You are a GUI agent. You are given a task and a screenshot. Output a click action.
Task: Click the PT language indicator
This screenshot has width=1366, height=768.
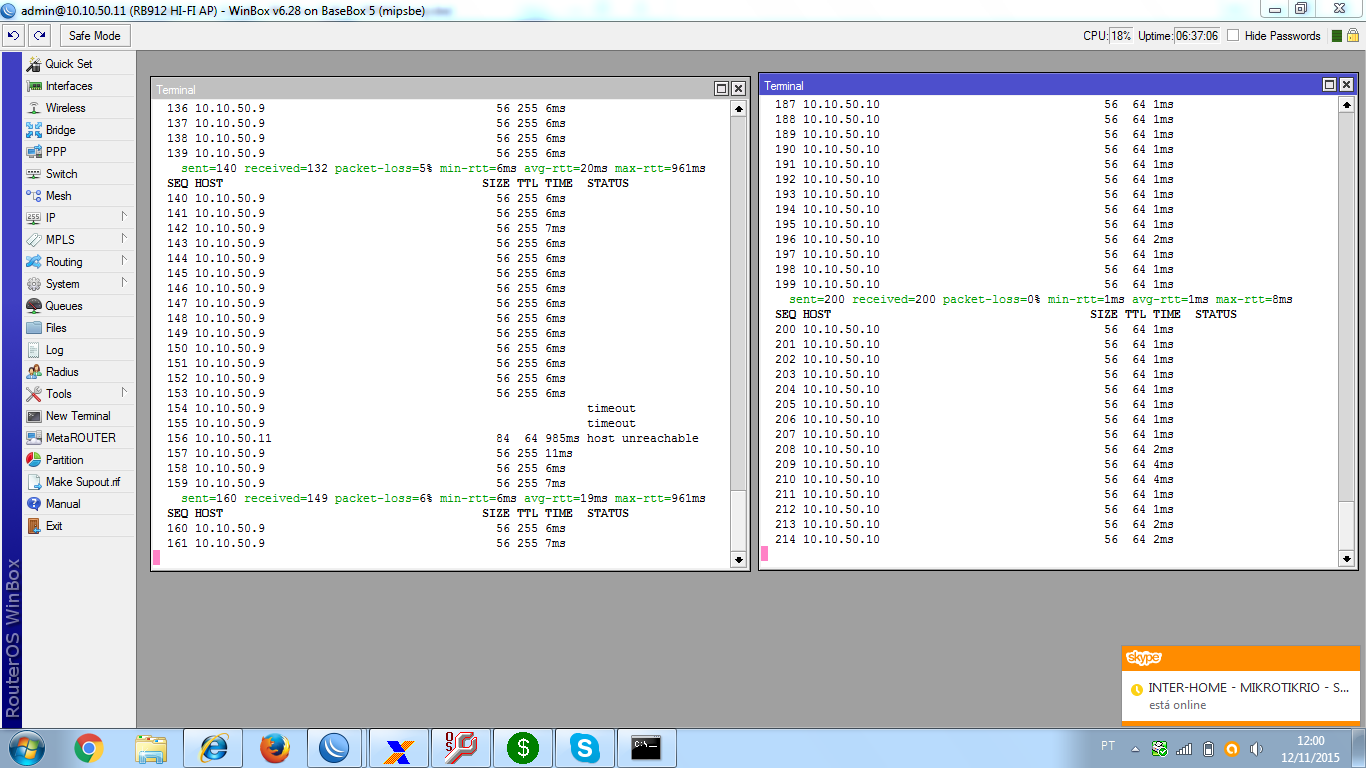(1107, 746)
